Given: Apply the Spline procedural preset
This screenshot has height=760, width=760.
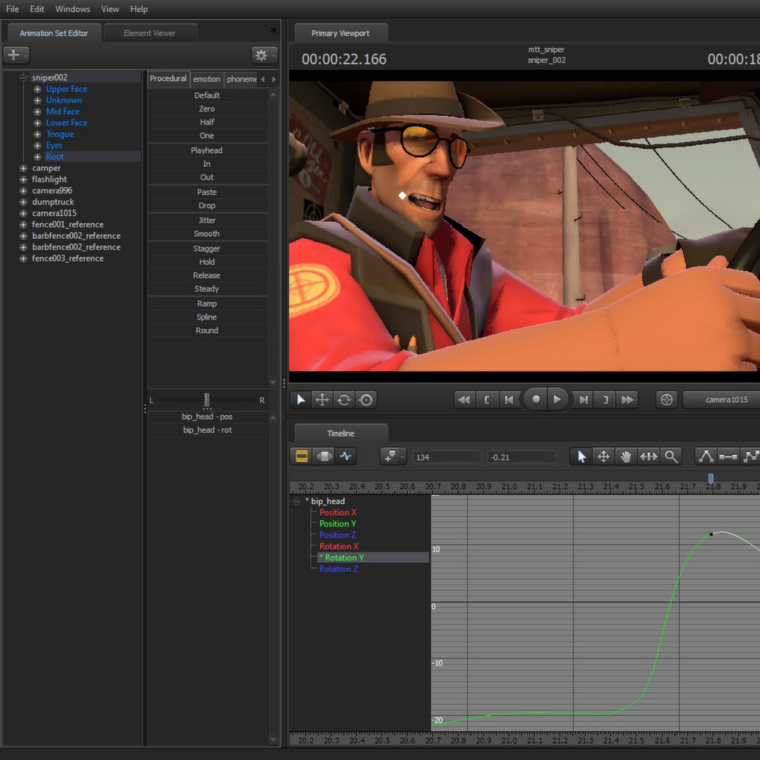Looking at the screenshot, I should tap(207, 317).
